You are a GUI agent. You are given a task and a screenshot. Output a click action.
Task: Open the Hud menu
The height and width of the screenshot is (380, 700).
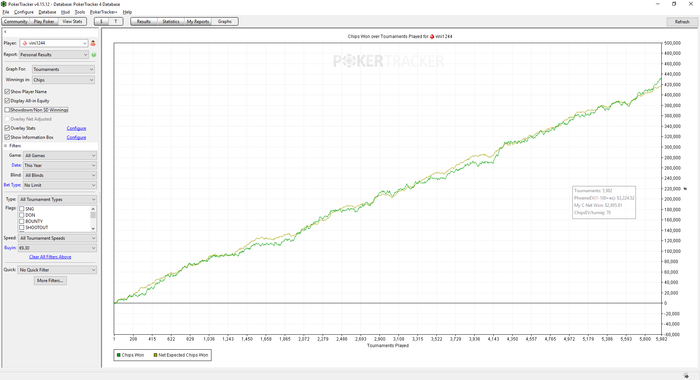pyautogui.click(x=65, y=12)
